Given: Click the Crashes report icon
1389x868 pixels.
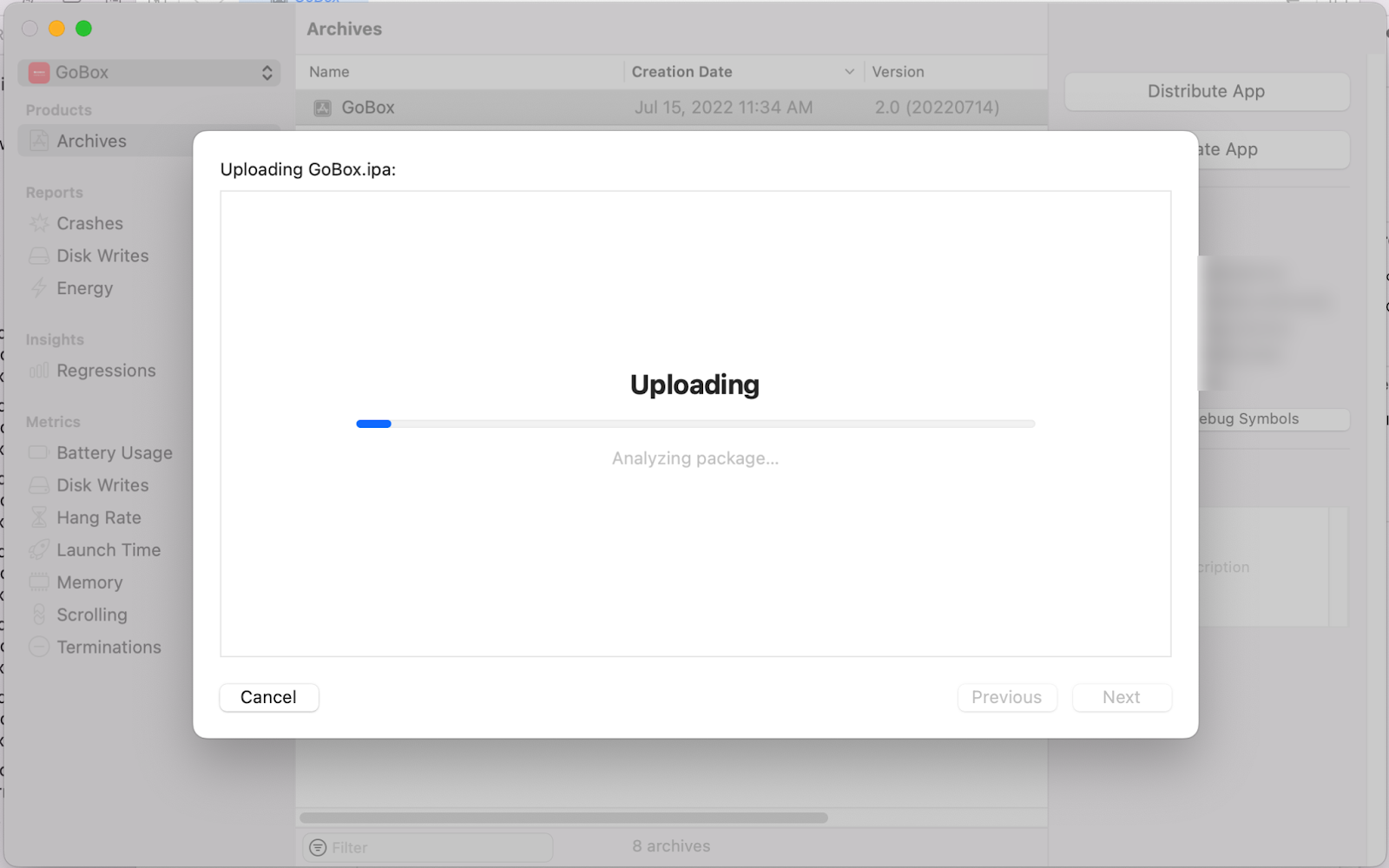Looking at the screenshot, I should [x=39, y=223].
